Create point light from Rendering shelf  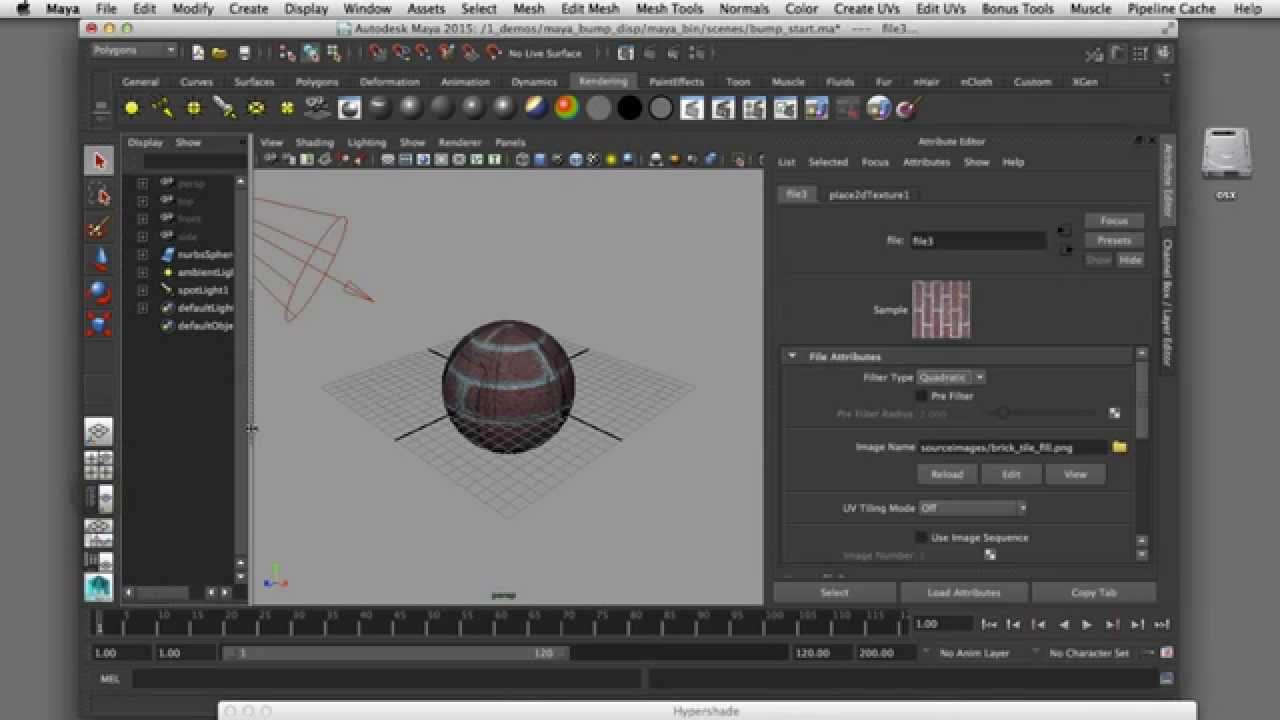tap(193, 108)
